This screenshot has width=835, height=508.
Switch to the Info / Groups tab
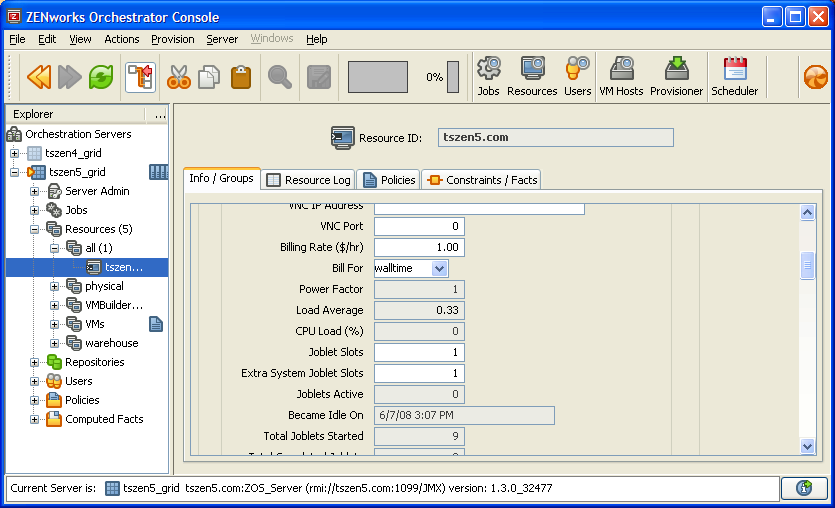pyautogui.click(x=222, y=178)
